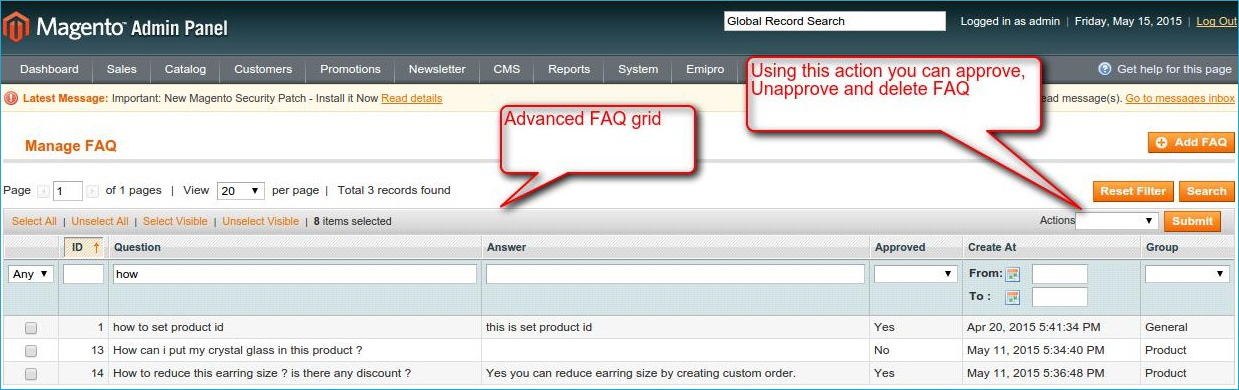Click the Magento logo icon
The height and width of the screenshot is (390, 1239).
click(15, 26)
